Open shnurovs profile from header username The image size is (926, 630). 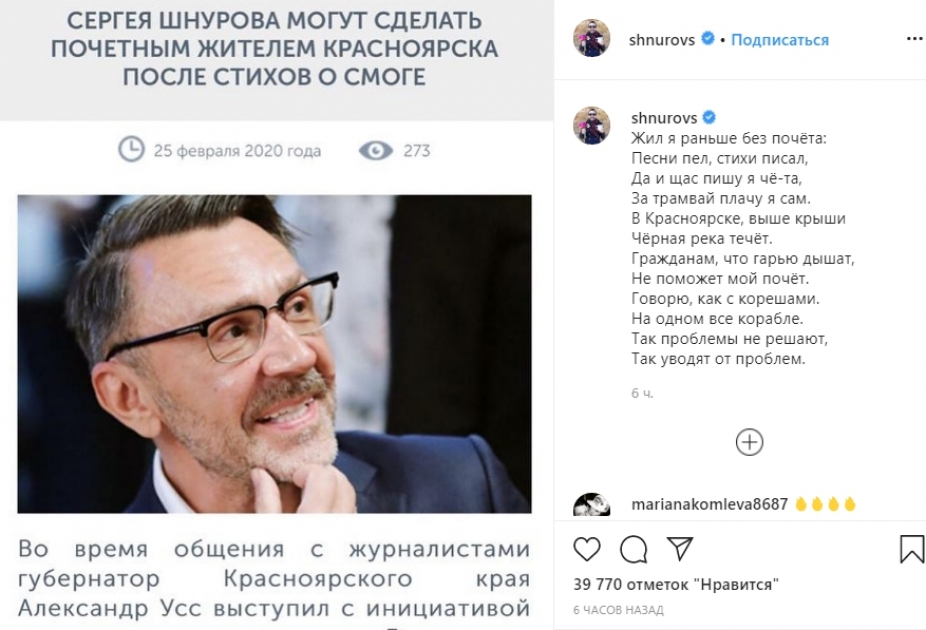click(661, 40)
